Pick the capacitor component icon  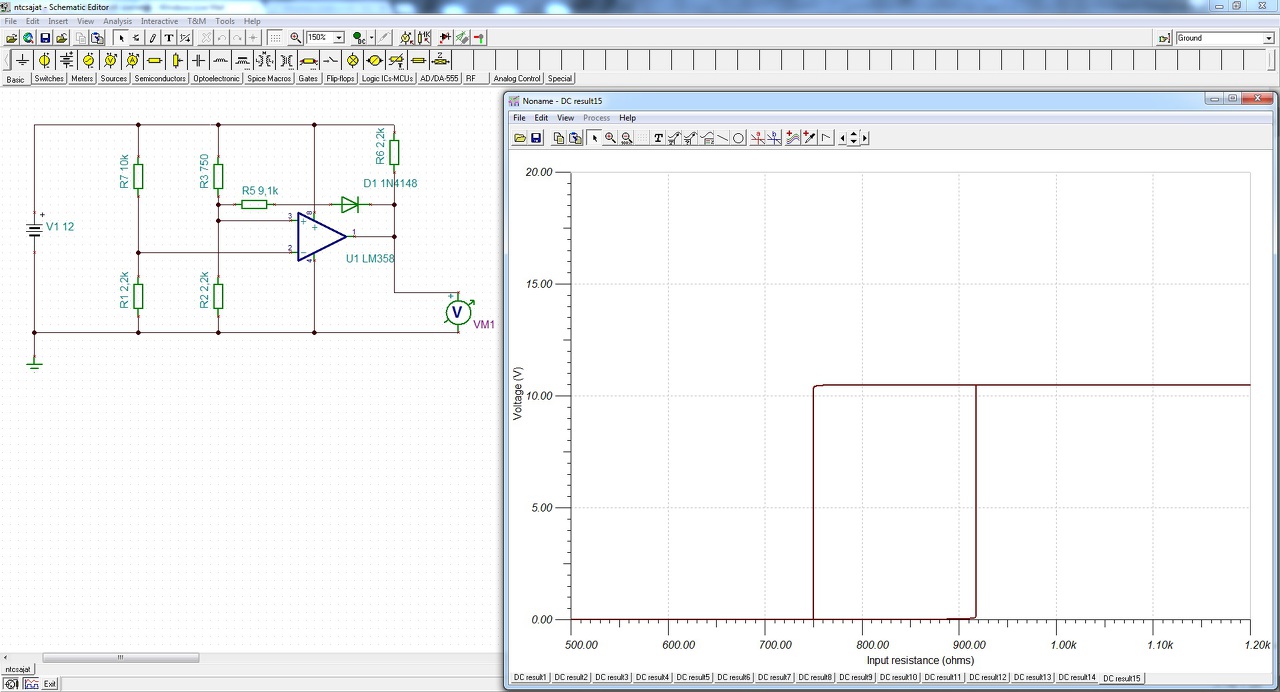198,60
